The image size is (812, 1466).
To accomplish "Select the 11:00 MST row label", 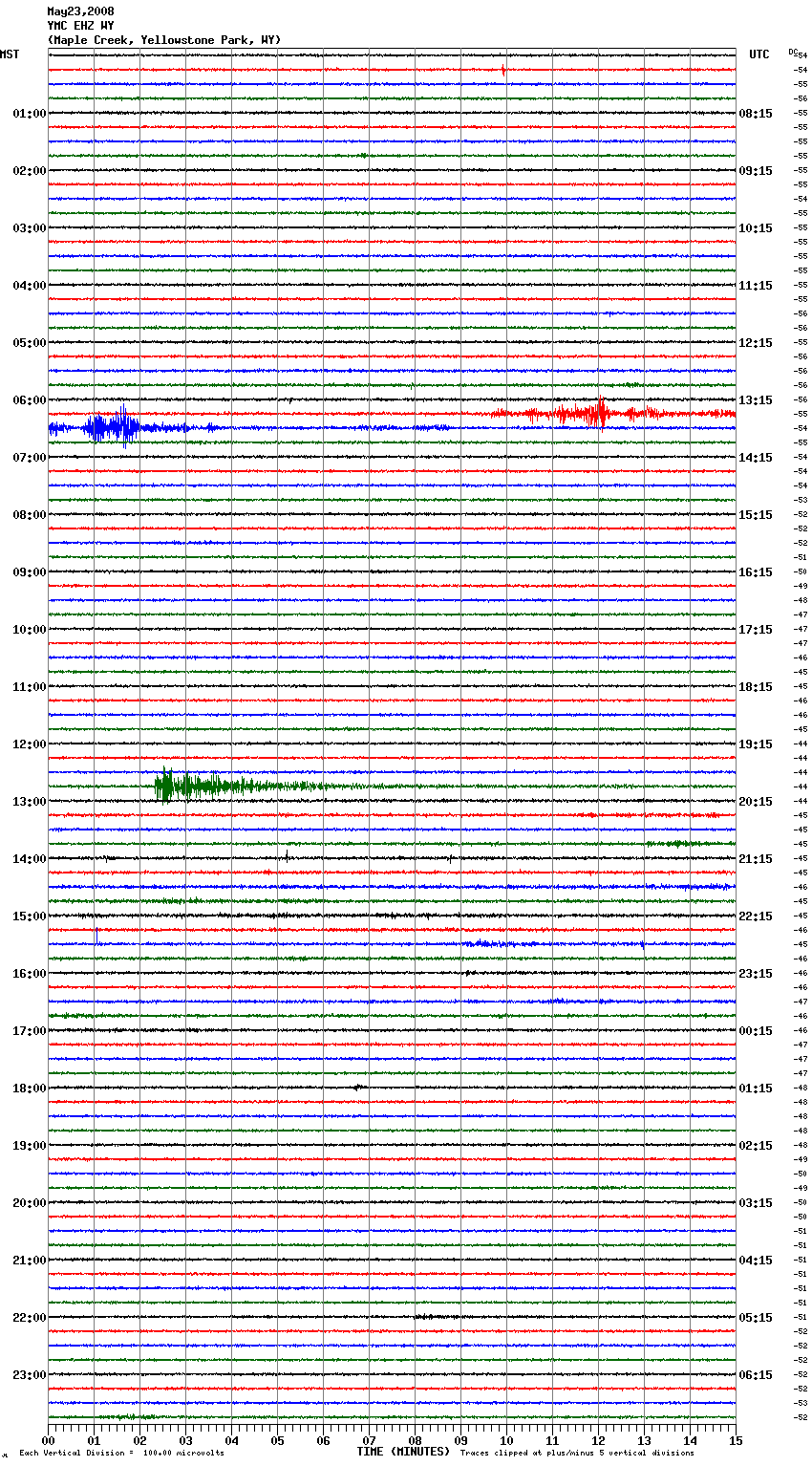I will click(30, 687).
